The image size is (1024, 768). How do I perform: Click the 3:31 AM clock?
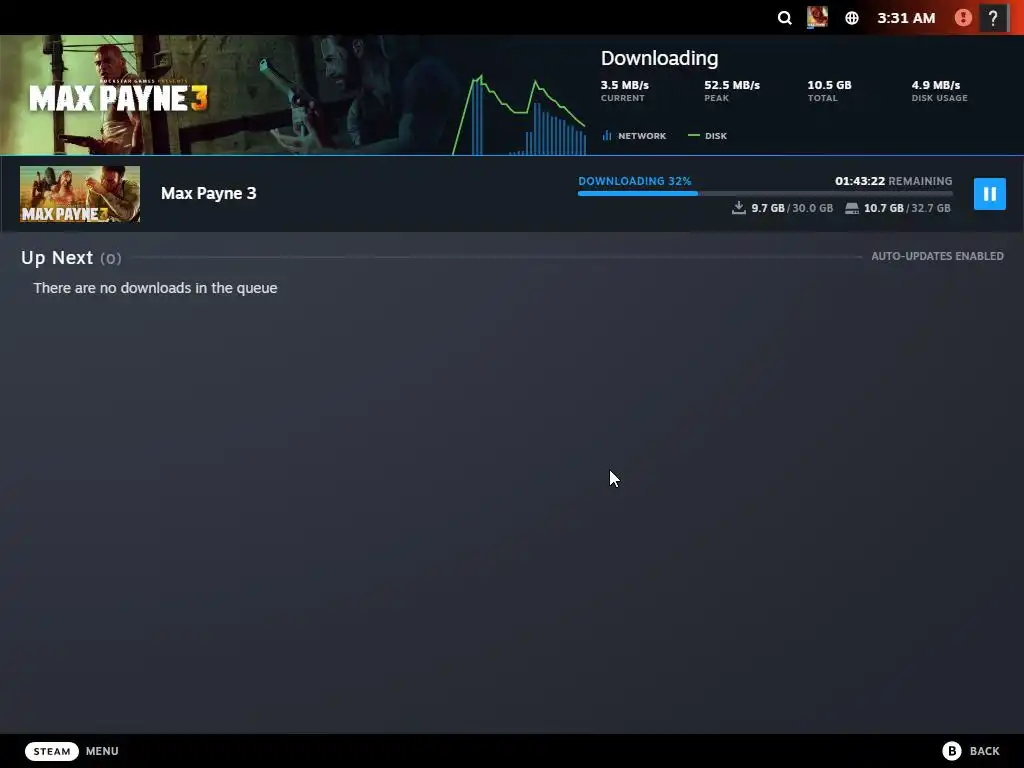click(906, 18)
